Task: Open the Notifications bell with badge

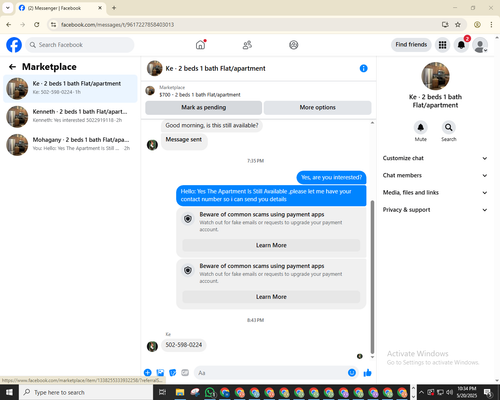Action: click(461, 45)
